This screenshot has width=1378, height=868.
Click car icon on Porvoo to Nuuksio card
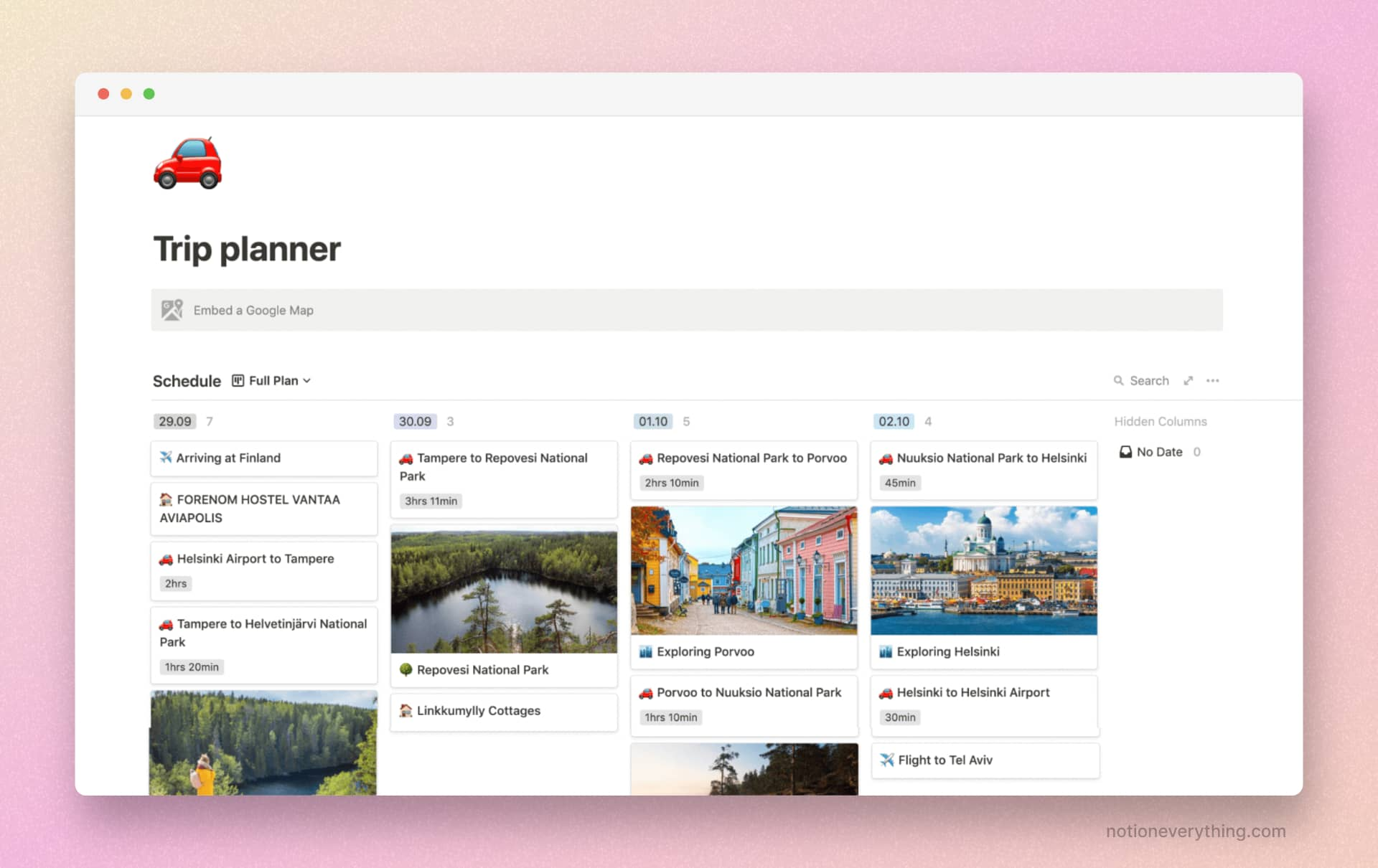click(x=646, y=692)
